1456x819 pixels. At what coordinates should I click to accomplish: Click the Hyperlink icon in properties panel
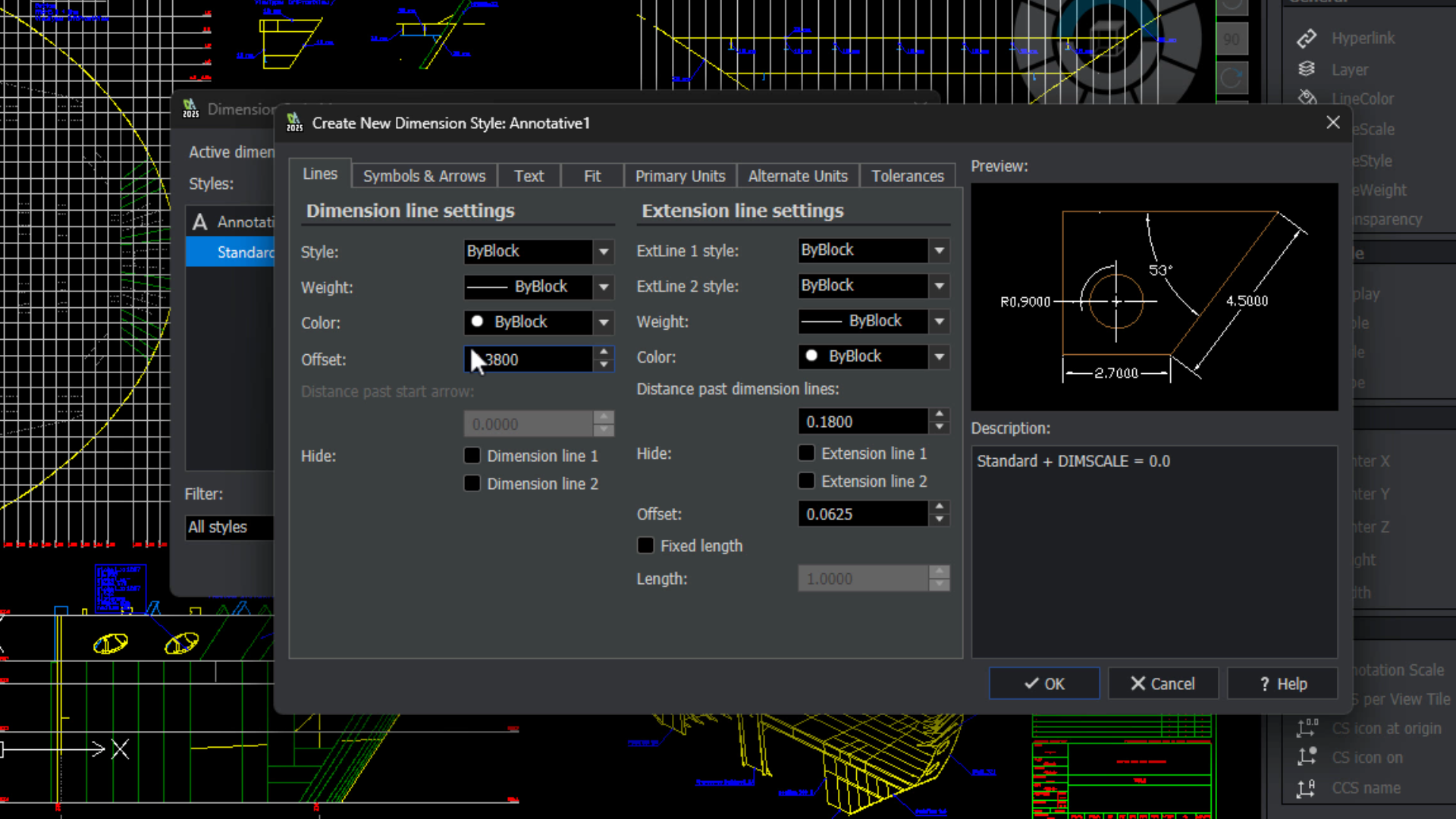tap(1307, 38)
